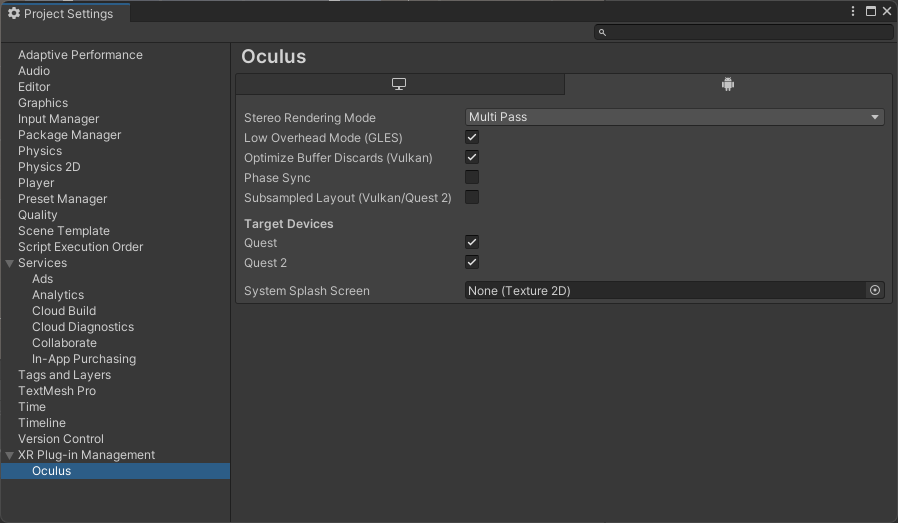The width and height of the screenshot is (898, 523).
Task: Open Ads under Services
Action: 42,279
